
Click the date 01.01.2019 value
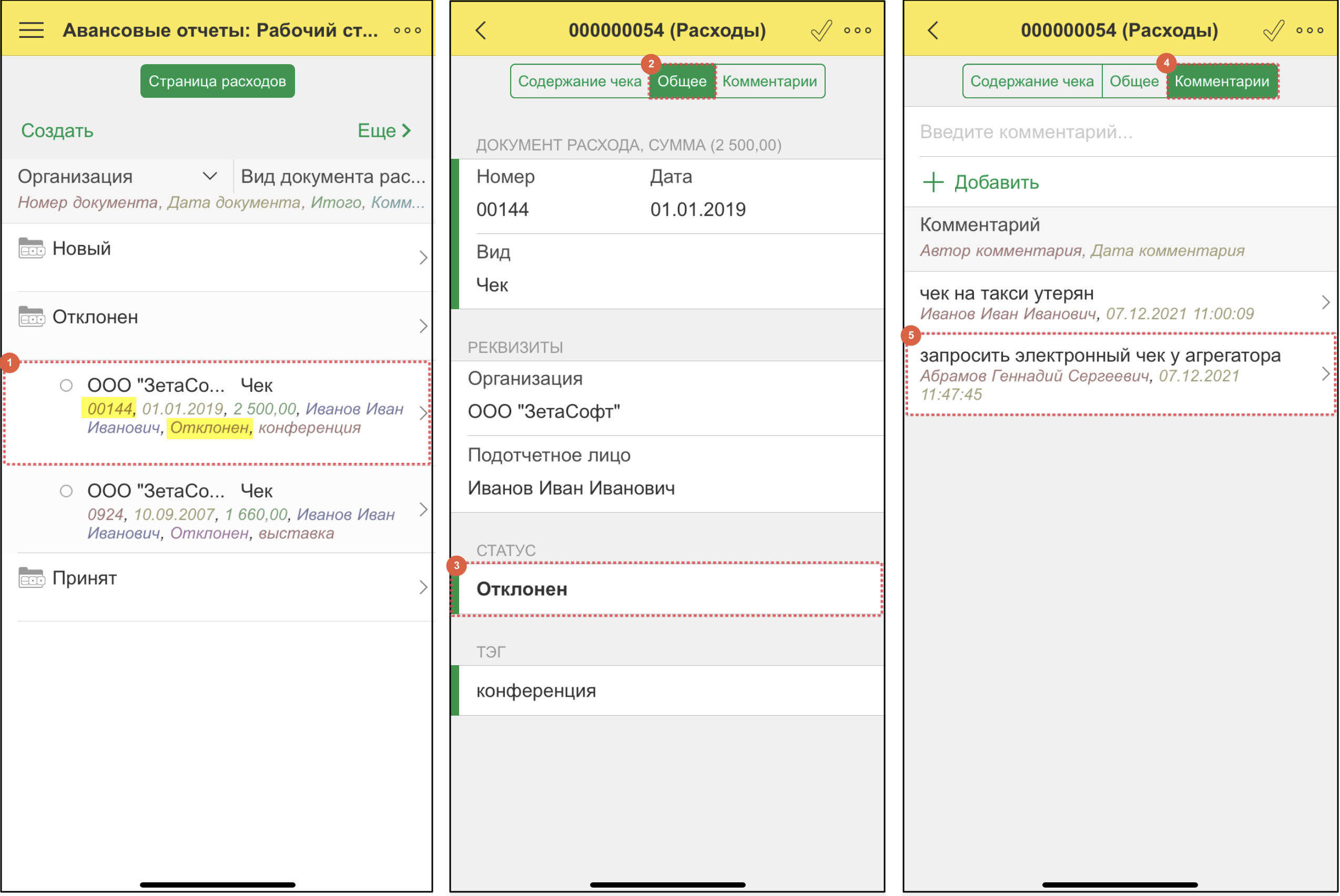(x=698, y=209)
